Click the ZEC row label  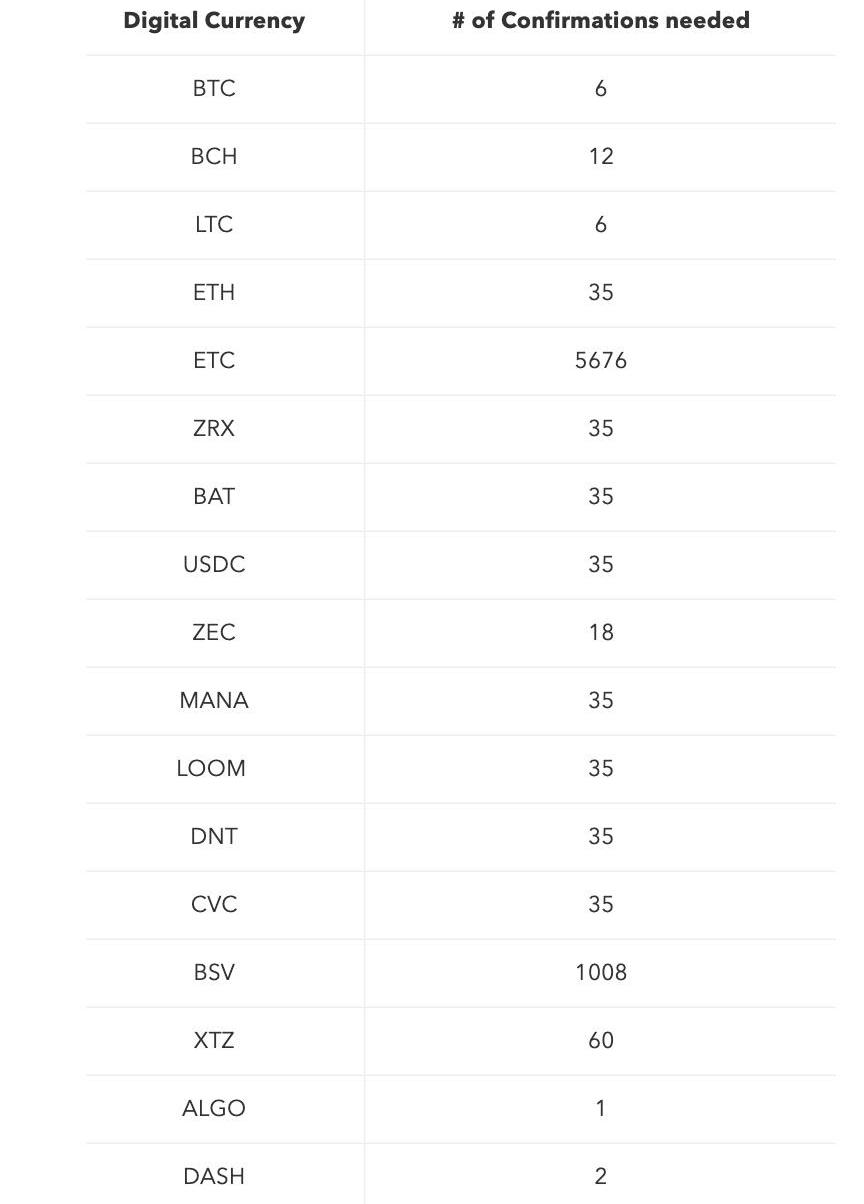tap(214, 633)
